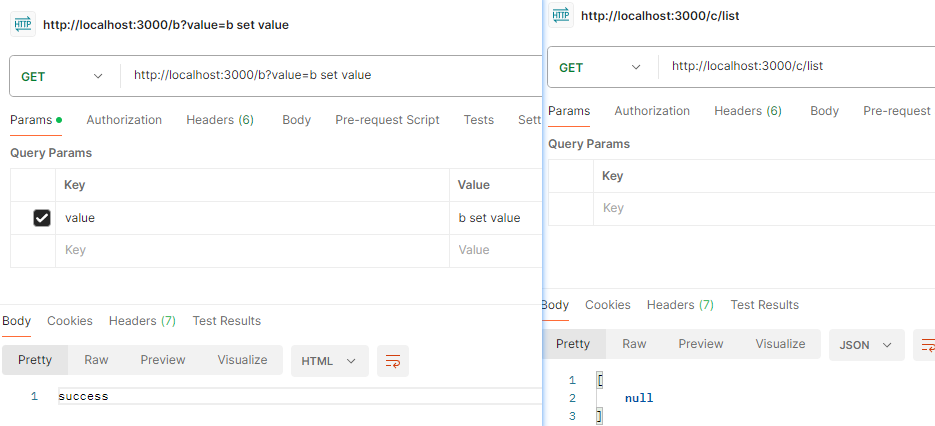Click the URL field containing localhost:3000/c/list
935x426 pixels.
797,66
